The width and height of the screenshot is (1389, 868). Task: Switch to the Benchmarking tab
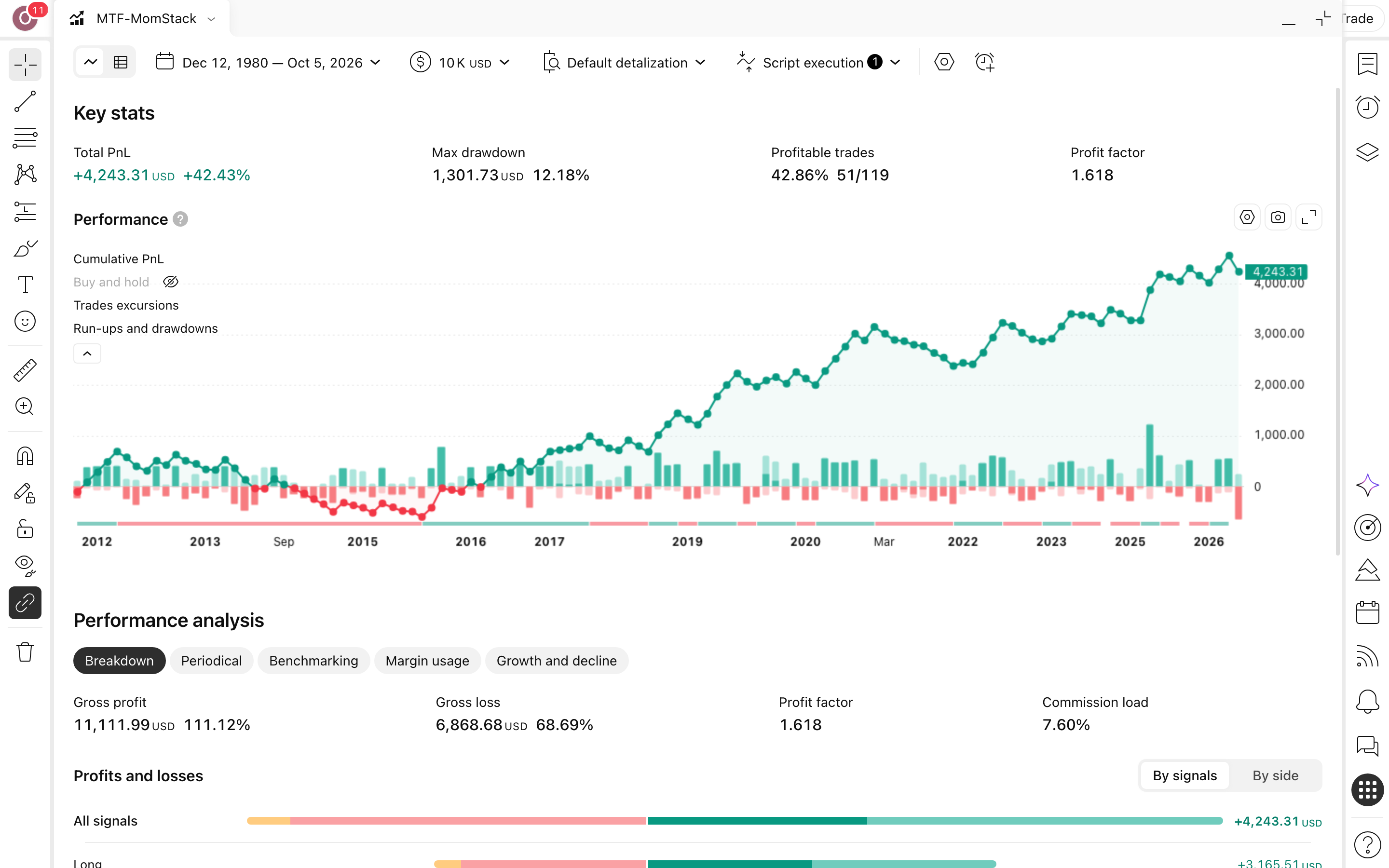(x=313, y=661)
